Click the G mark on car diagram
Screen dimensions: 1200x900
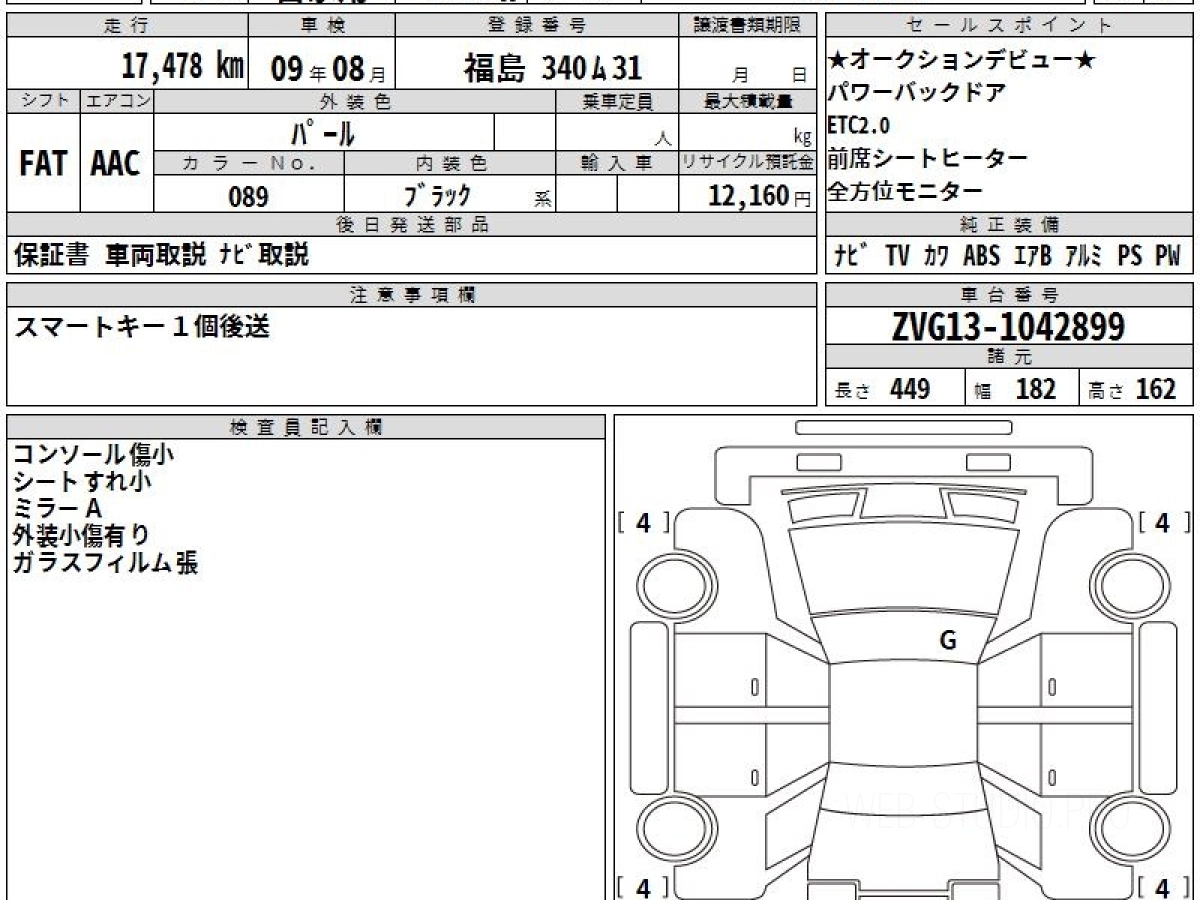coord(948,641)
